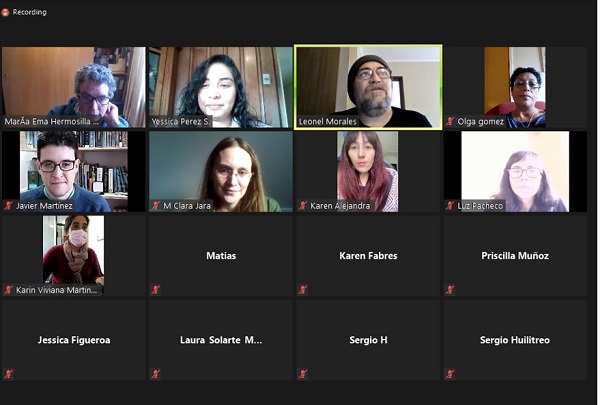600x405 pixels.
Task: Select María Ema Hermosilla video tile
Action: click(x=74, y=87)
